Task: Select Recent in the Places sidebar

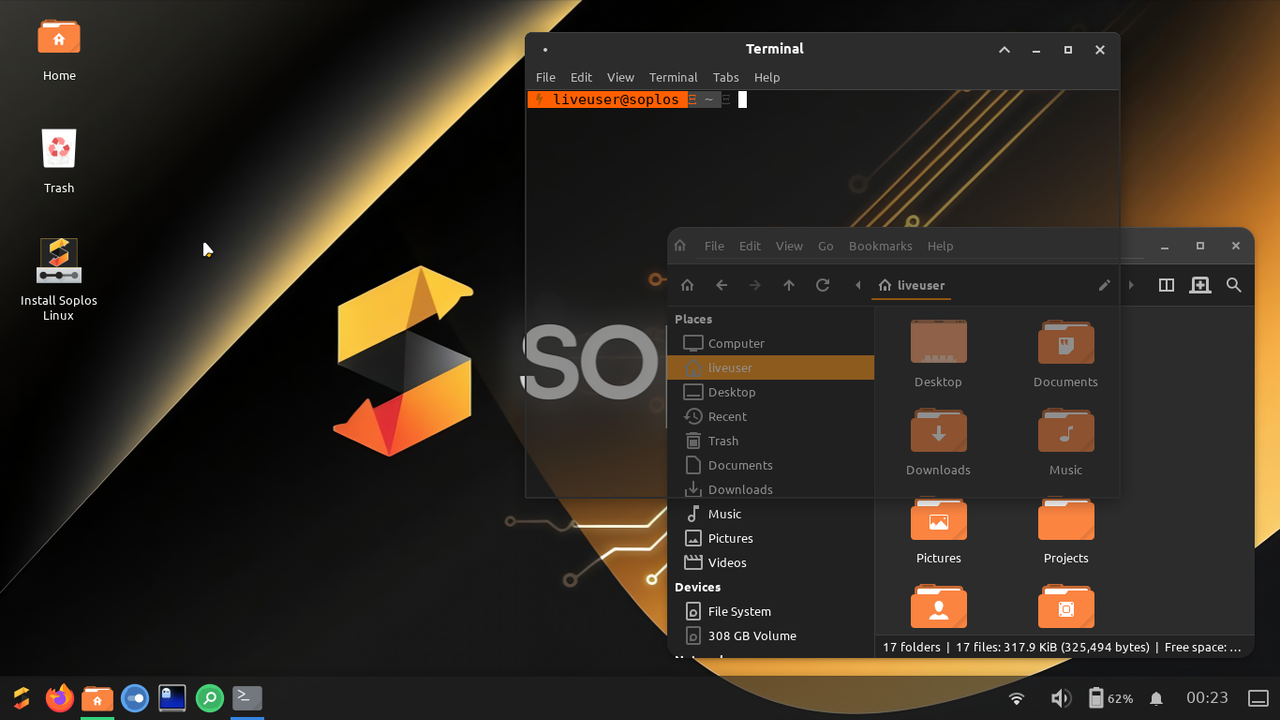Action: coord(770,416)
